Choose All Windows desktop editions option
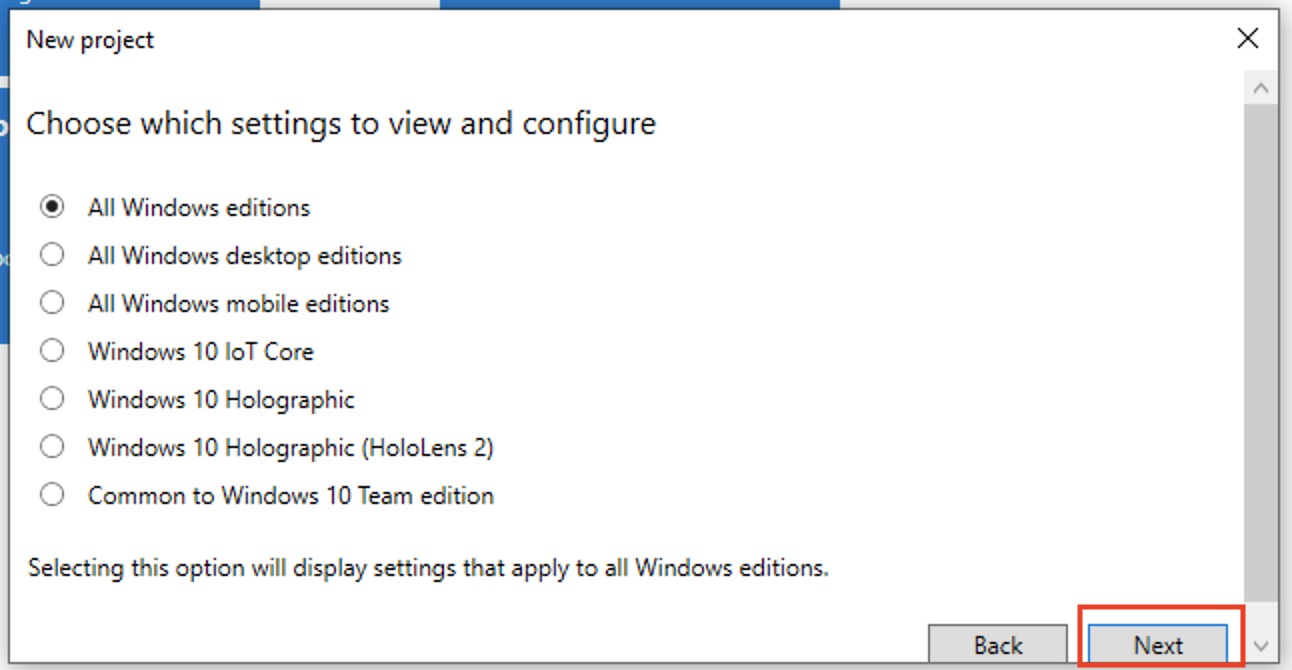The image size is (1292, 670). [52, 255]
